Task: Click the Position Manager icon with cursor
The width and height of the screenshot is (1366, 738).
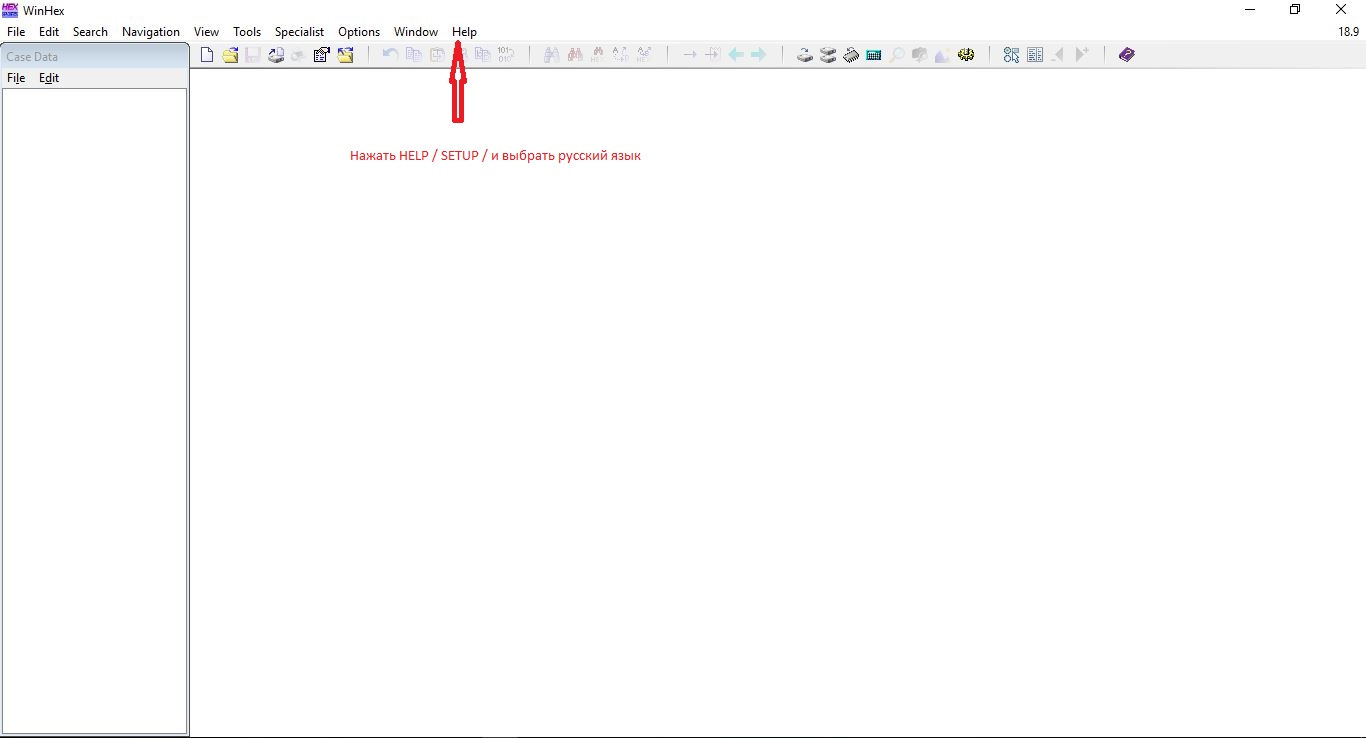Action: click(x=1012, y=55)
